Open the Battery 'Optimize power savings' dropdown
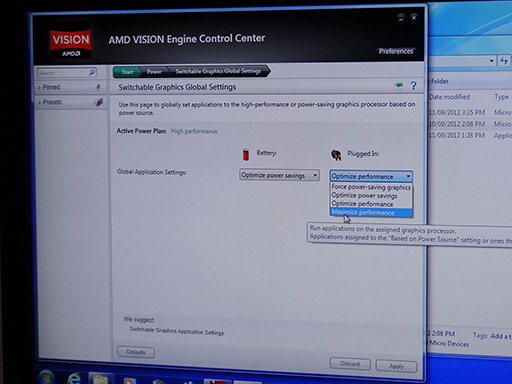The height and width of the screenshot is (384, 512). pos(279,175)
